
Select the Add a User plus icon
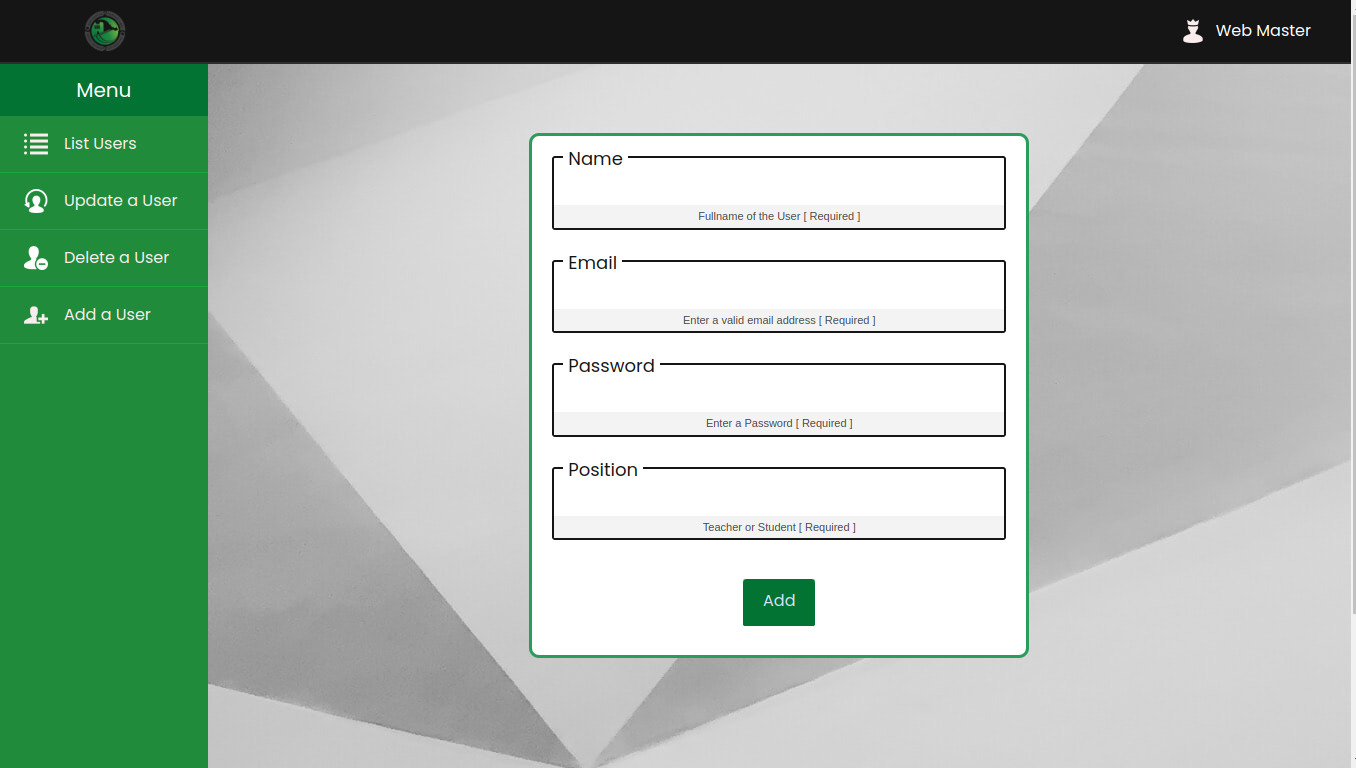pos(35,314)
